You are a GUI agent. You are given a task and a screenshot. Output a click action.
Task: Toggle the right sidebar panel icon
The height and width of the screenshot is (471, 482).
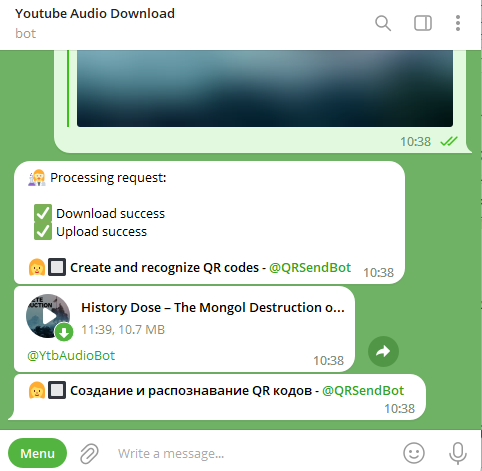pyautogui.click(x=423, y=23)
